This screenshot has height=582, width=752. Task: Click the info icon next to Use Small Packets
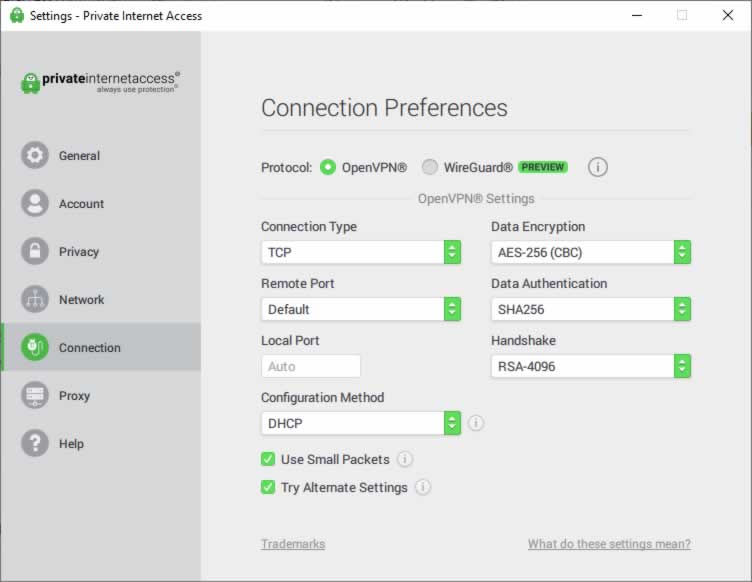[x=405, y=459]
